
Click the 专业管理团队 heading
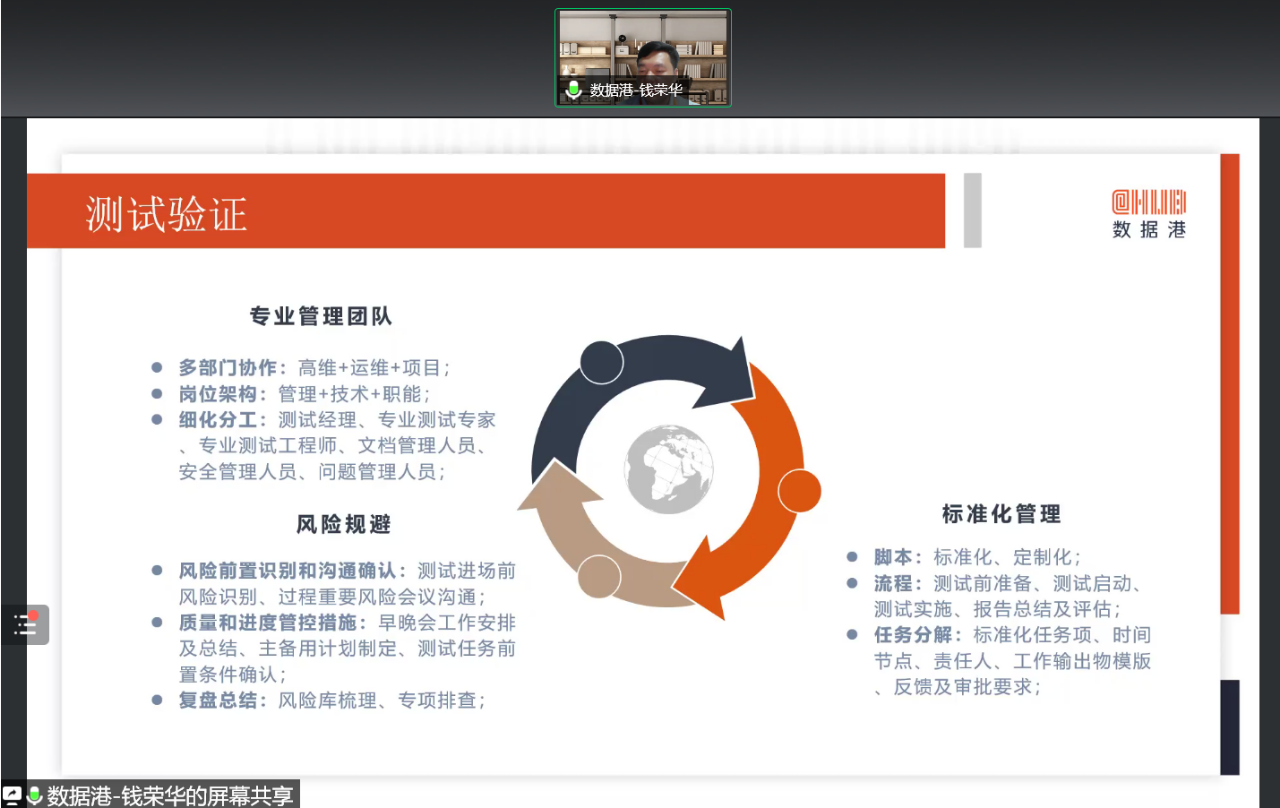tap(321, 317)
